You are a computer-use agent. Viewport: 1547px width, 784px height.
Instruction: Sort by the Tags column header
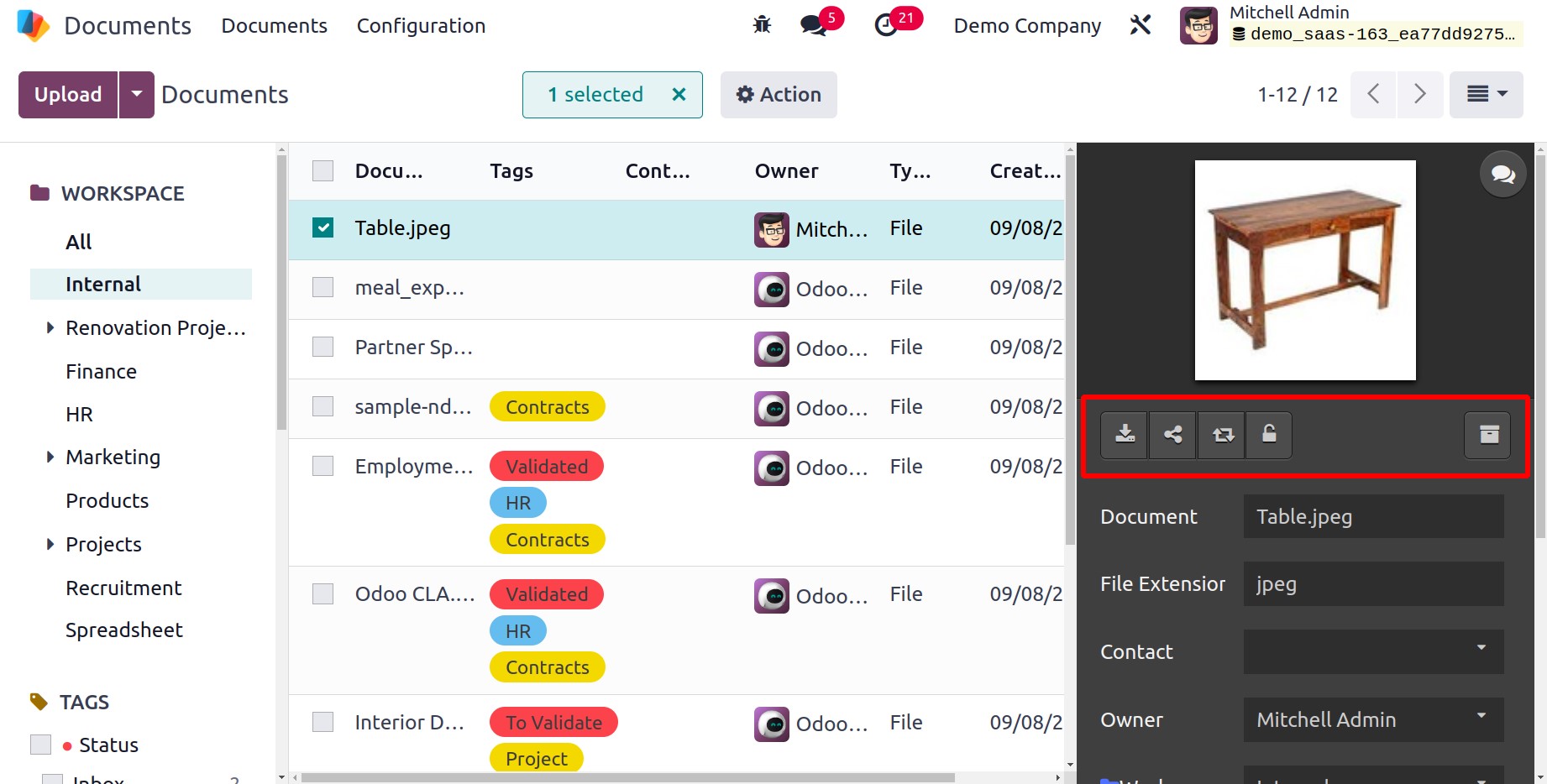pos(511,171)
